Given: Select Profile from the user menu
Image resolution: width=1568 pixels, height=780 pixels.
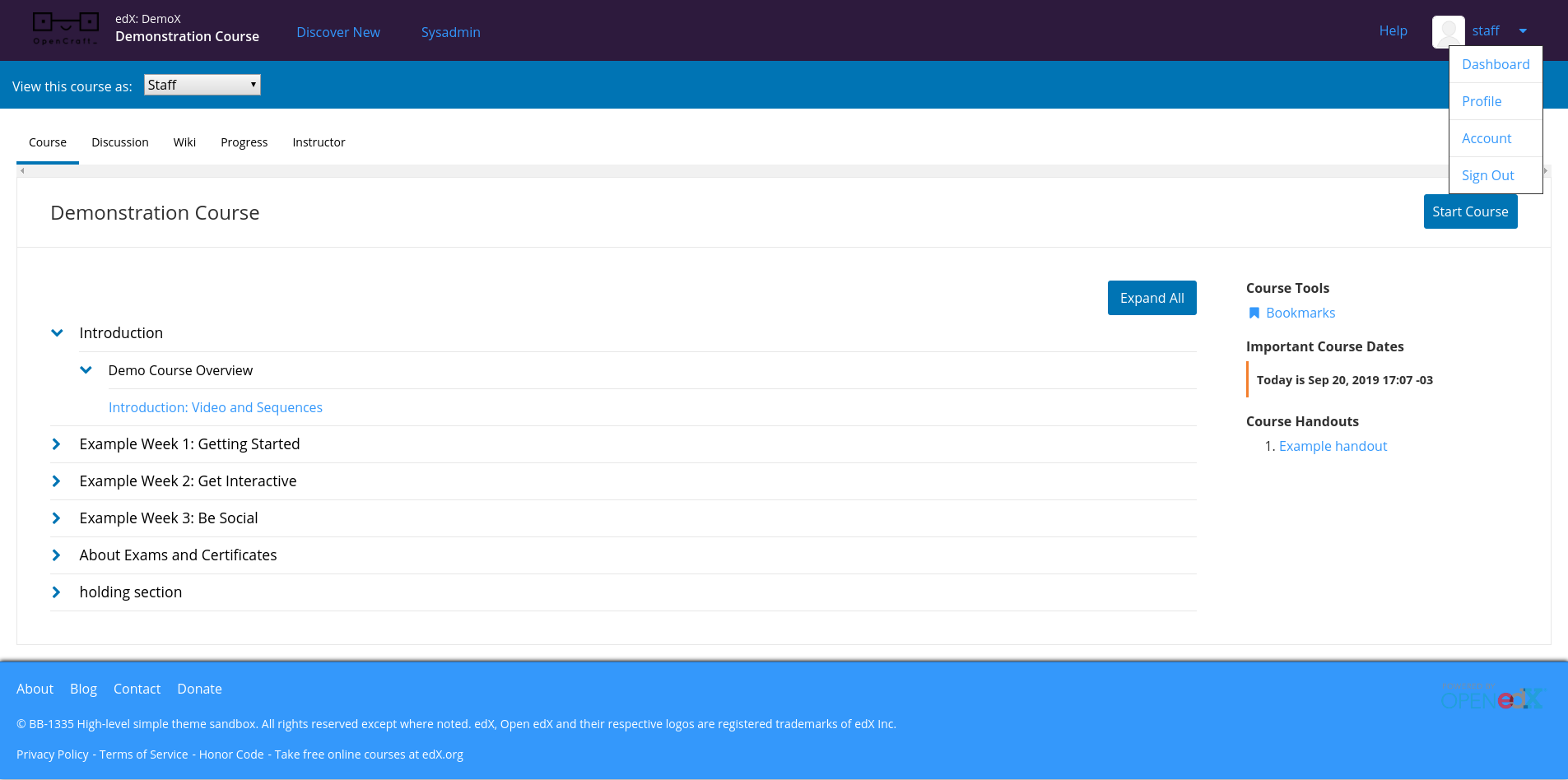Looking at the screenshot, I should point(1496,101).
